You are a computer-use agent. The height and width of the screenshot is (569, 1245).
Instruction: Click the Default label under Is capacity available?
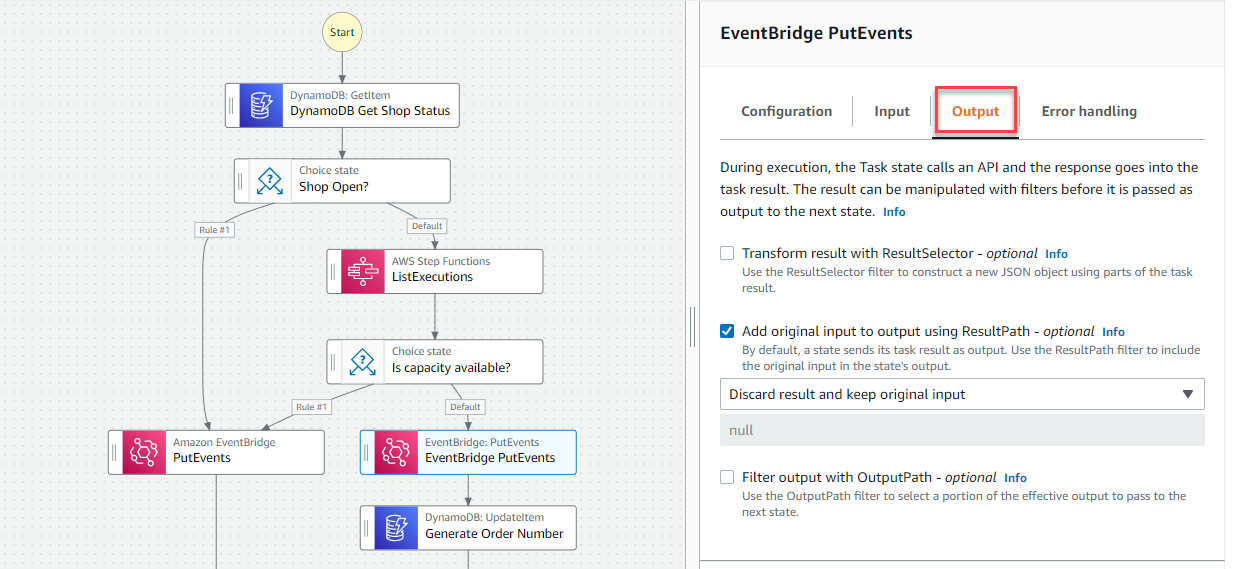point(465,406)
